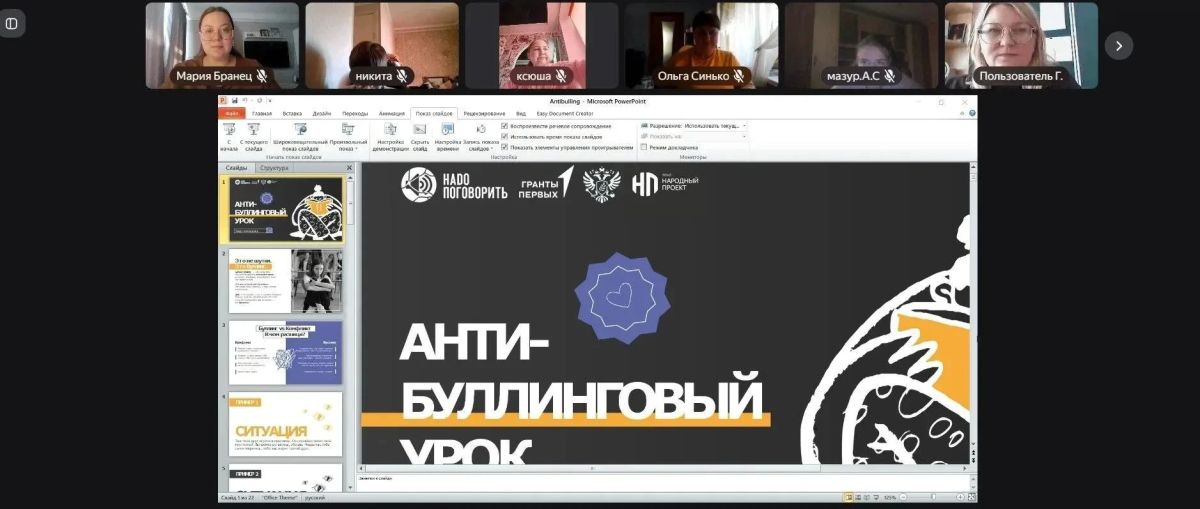
Task: Select slide 2 thumbnail with girl photo
Action: coord(286,281)
